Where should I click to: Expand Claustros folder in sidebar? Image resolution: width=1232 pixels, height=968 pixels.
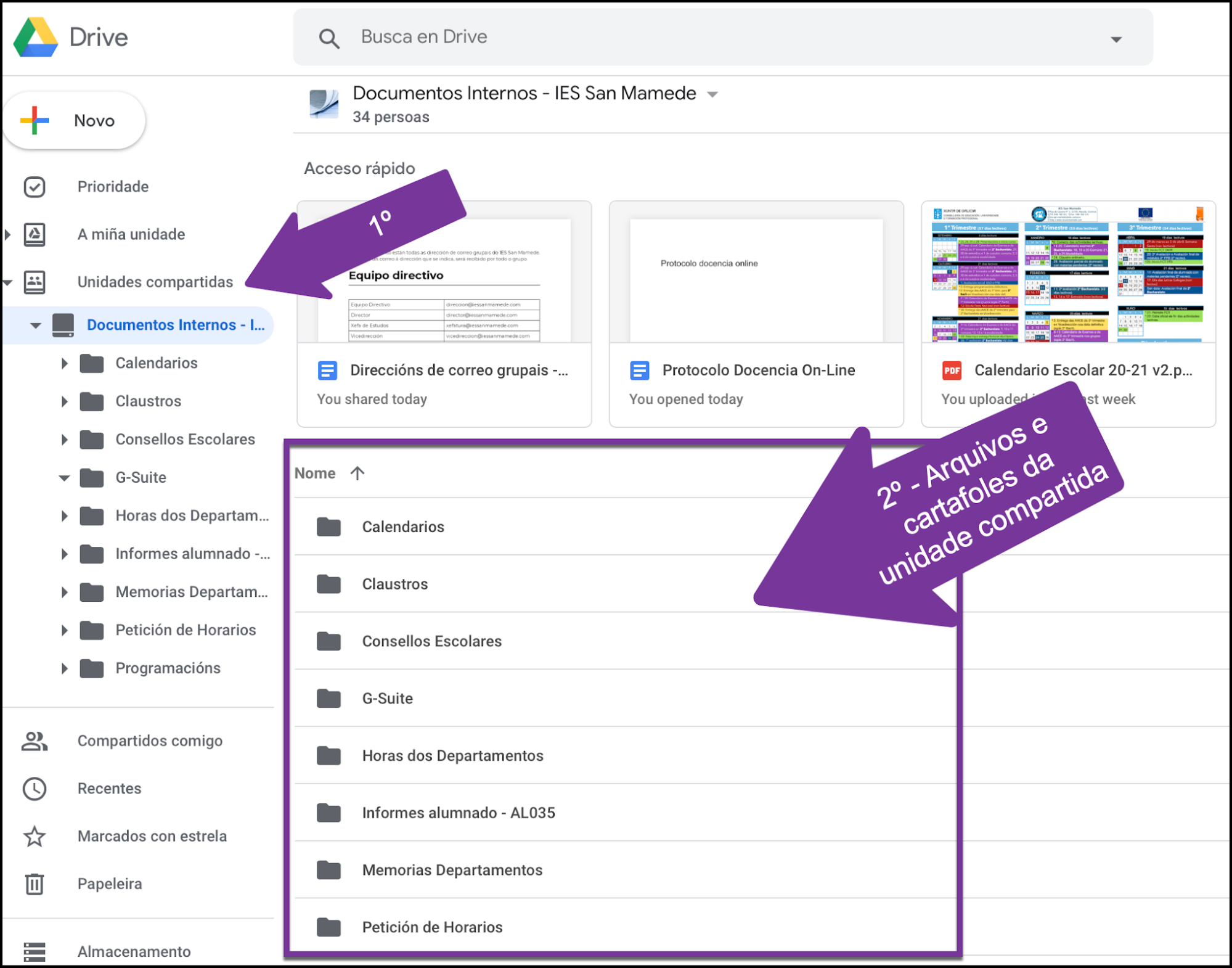[64, 401]
